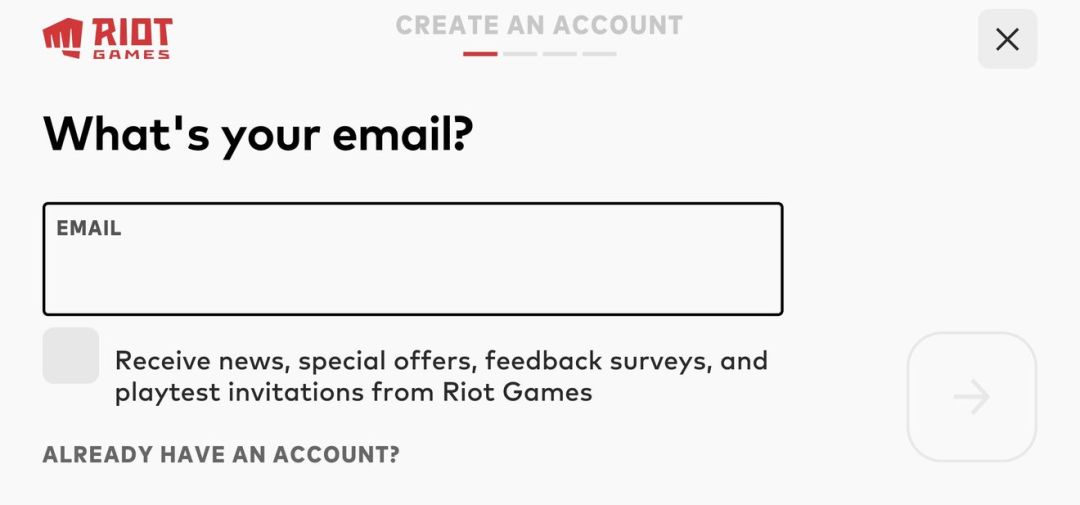Image resolution: width=1080 pixels, height=505 pixels.
Task: Open the "Already have an account?" link
Action: point(221,455)
